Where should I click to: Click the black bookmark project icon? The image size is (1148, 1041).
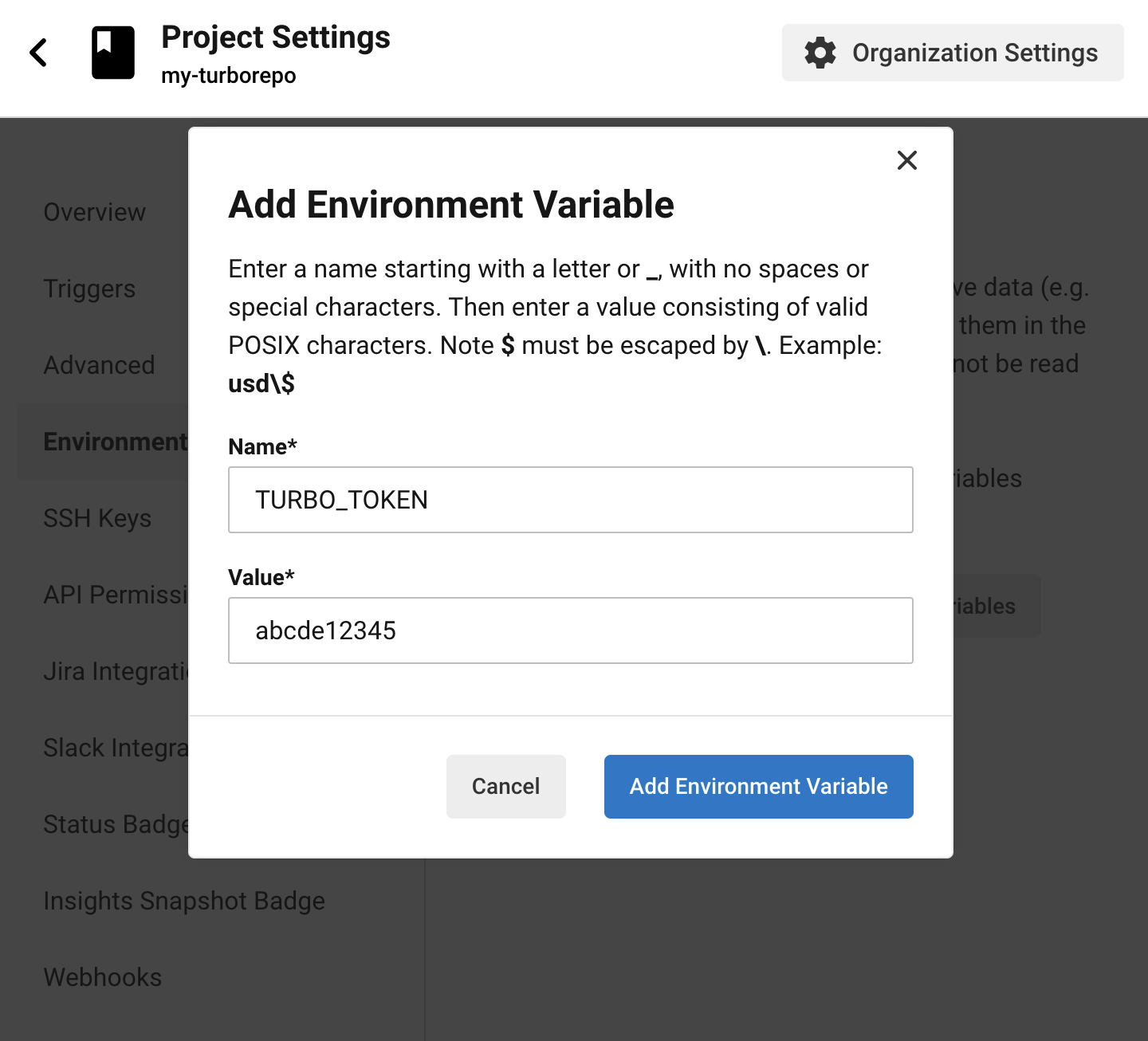click(x=113, y=52)
